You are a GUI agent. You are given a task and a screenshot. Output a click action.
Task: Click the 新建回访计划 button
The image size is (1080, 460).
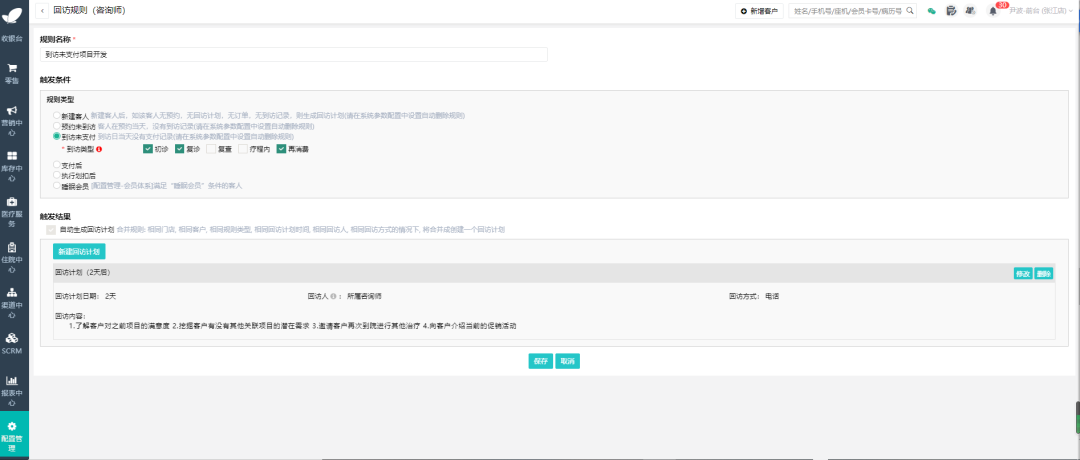click(79, 251)
